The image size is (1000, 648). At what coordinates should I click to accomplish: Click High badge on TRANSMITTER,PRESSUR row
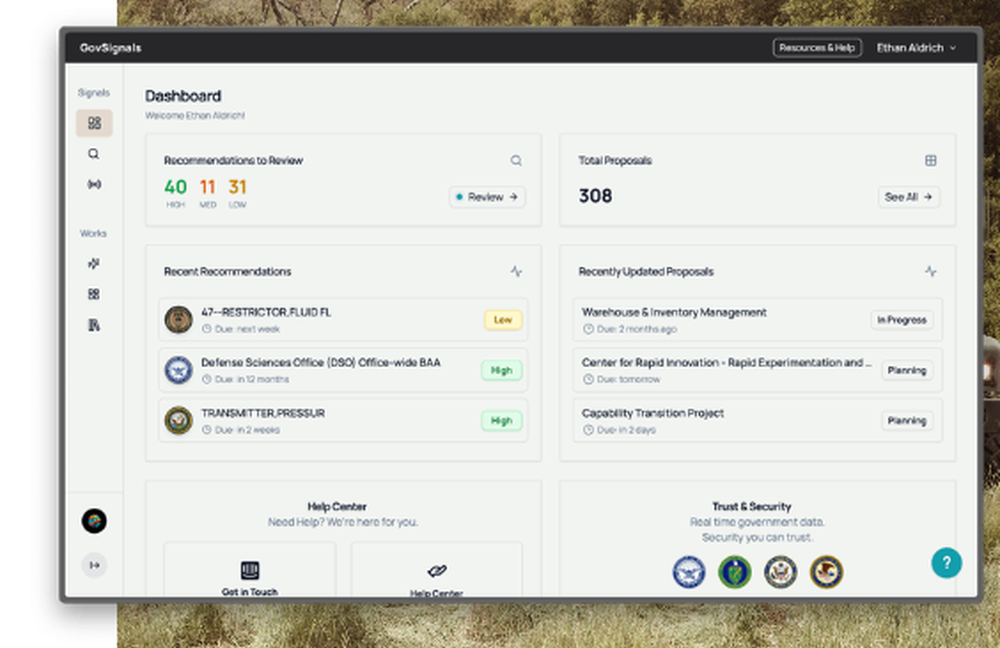(502, 421)
